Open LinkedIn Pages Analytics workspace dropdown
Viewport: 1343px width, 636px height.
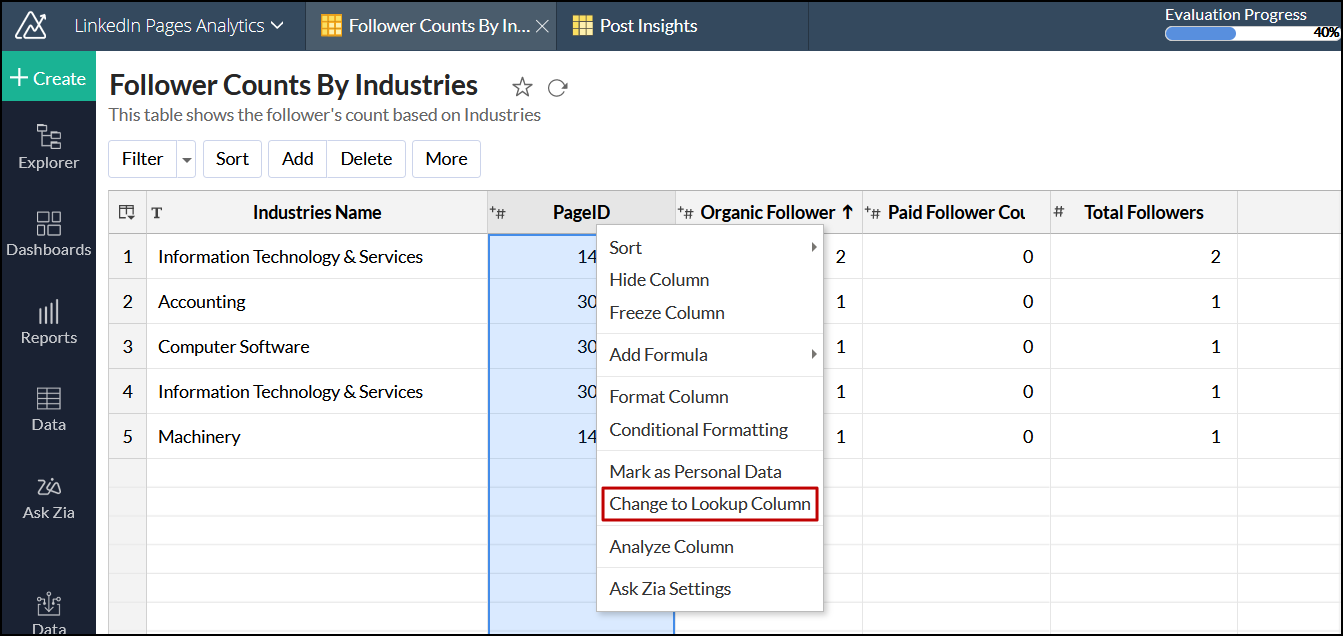[179, 26]
